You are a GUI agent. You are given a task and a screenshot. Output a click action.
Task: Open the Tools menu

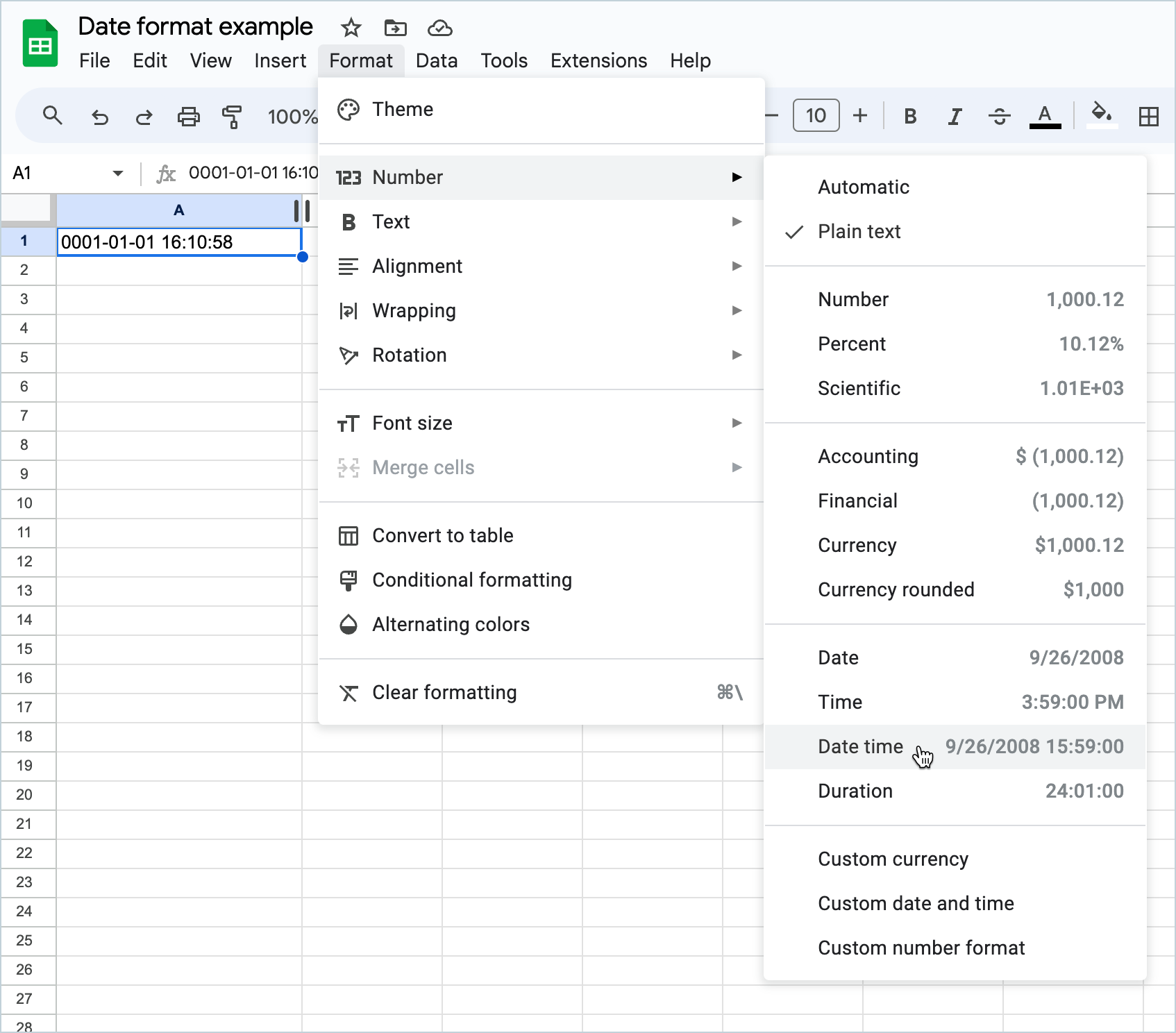505,60
